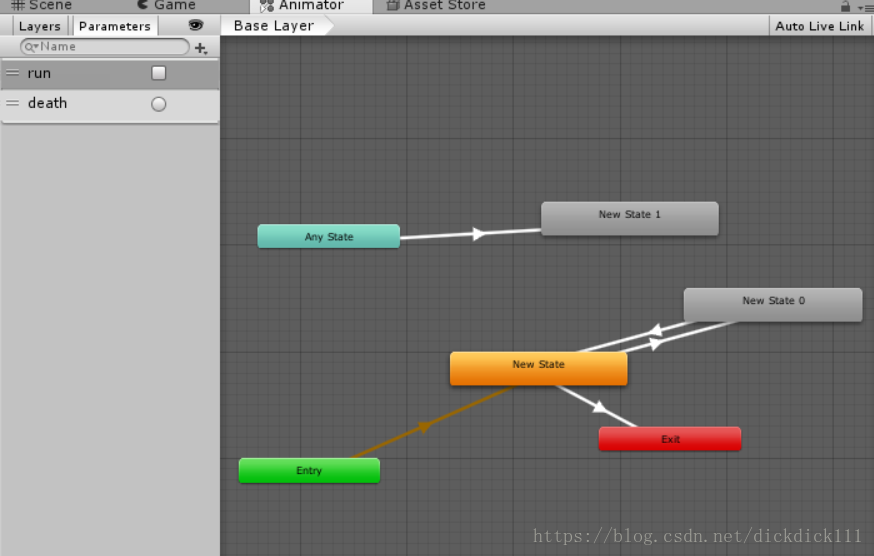Screen dimensions: 874x556
Task: Select the run parameter row
Action: (x=110, y=74)
